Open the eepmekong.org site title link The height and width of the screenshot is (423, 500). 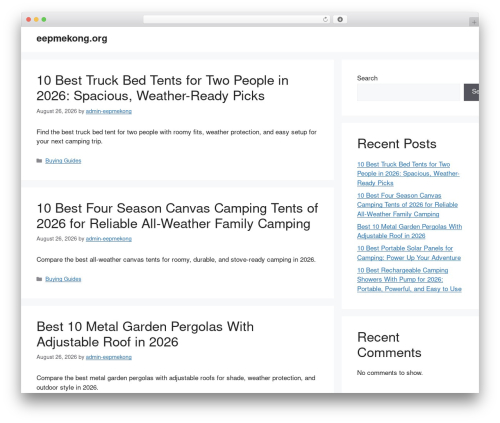(x=72, y=38)
